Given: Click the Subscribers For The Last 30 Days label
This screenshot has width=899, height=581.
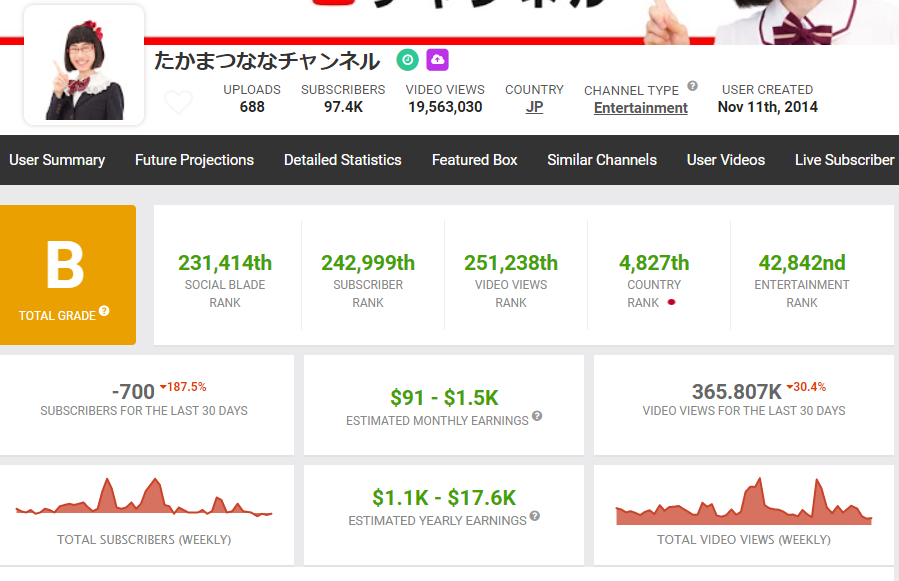Looking at the screenshot, I should [x=144, y=411].
